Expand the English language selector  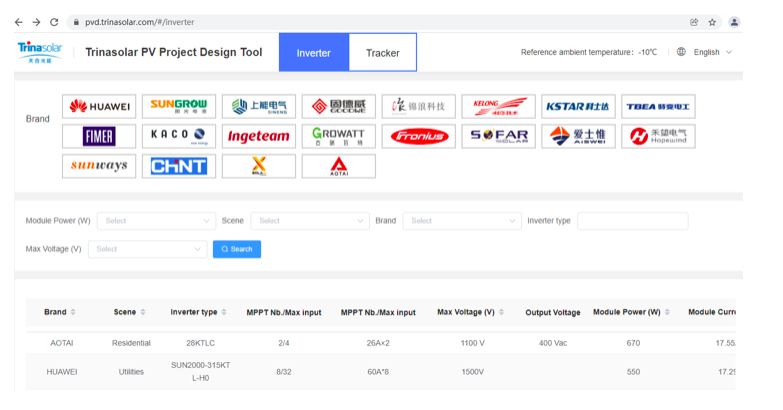[x=713, y=52]
